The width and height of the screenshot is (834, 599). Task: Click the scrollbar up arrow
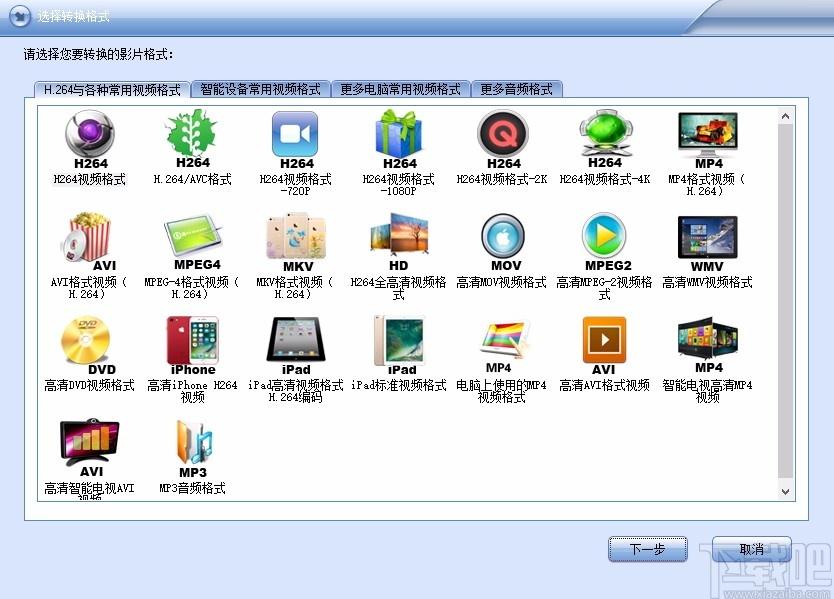[x=786, y=116]
